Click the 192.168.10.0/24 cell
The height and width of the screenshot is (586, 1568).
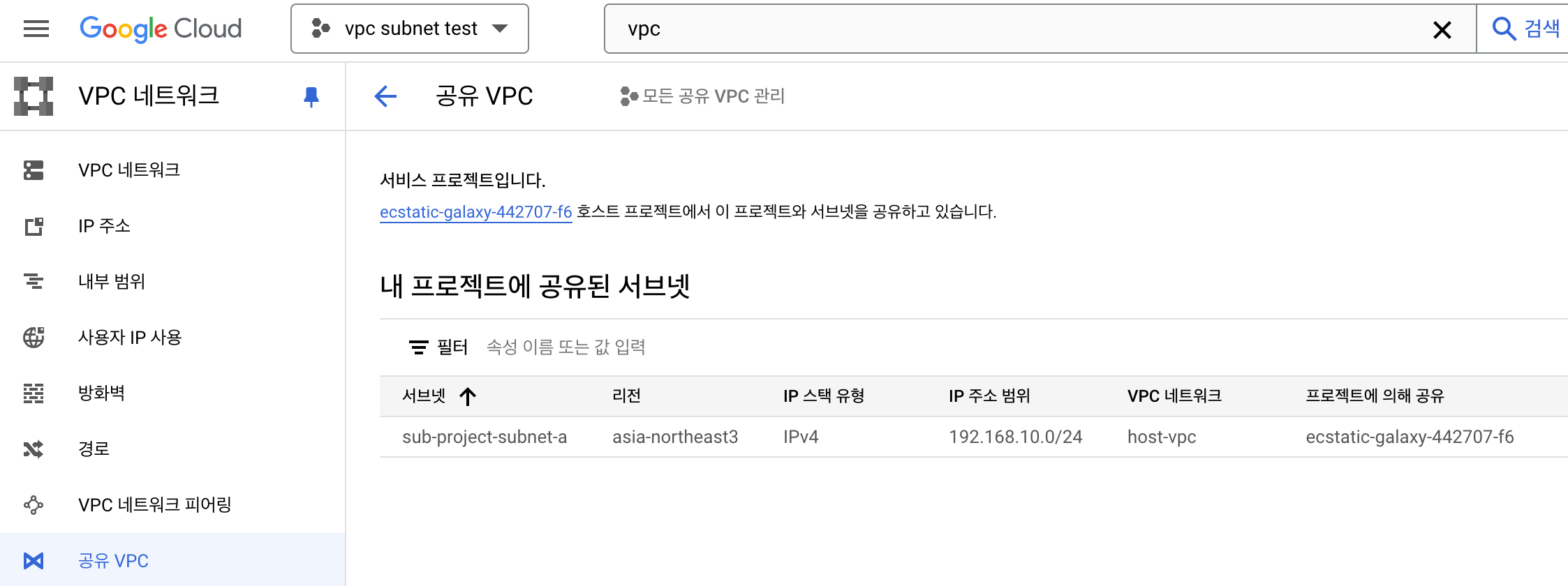1015,437
